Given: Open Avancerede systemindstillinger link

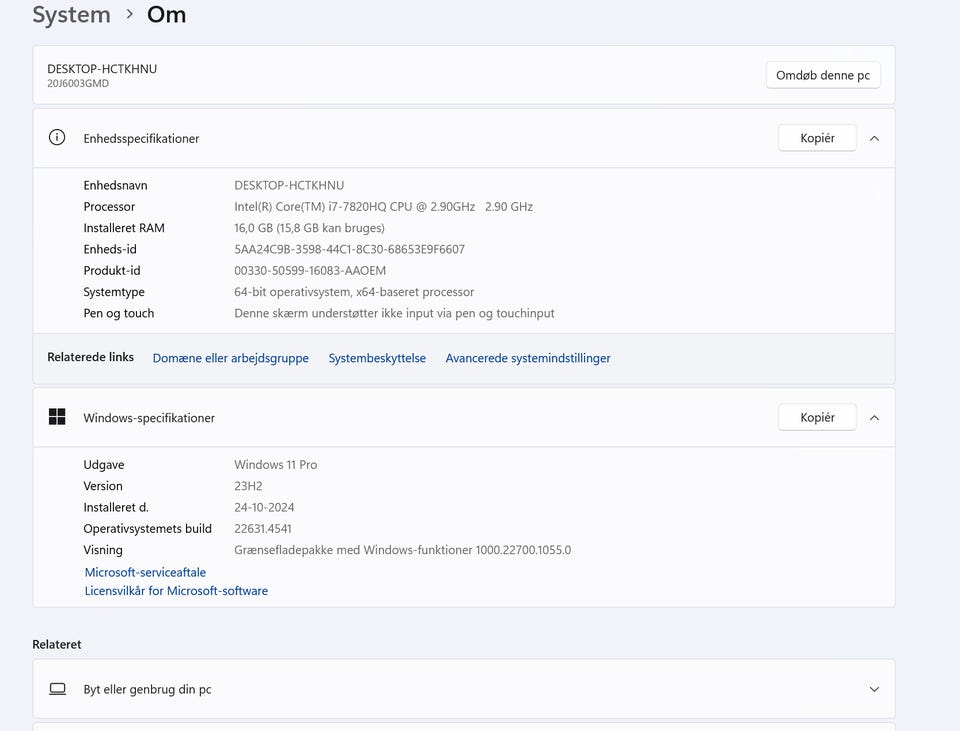Looking at the screenshot, I should click(528, 358).
